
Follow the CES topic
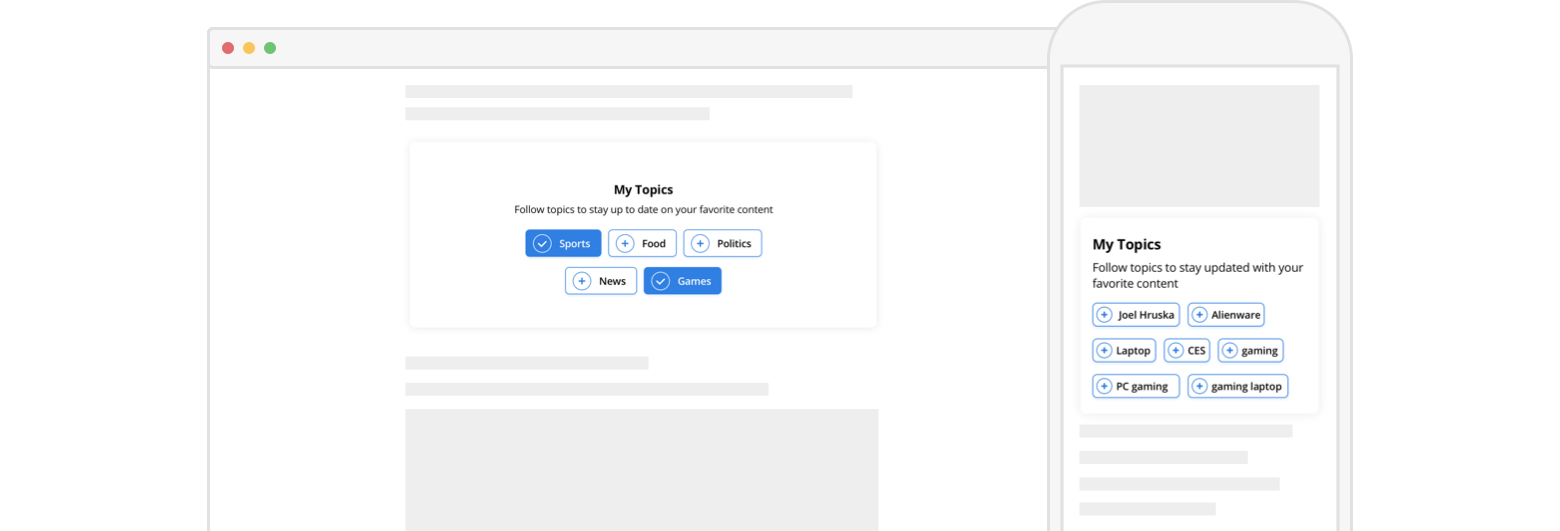point(1187,351)
